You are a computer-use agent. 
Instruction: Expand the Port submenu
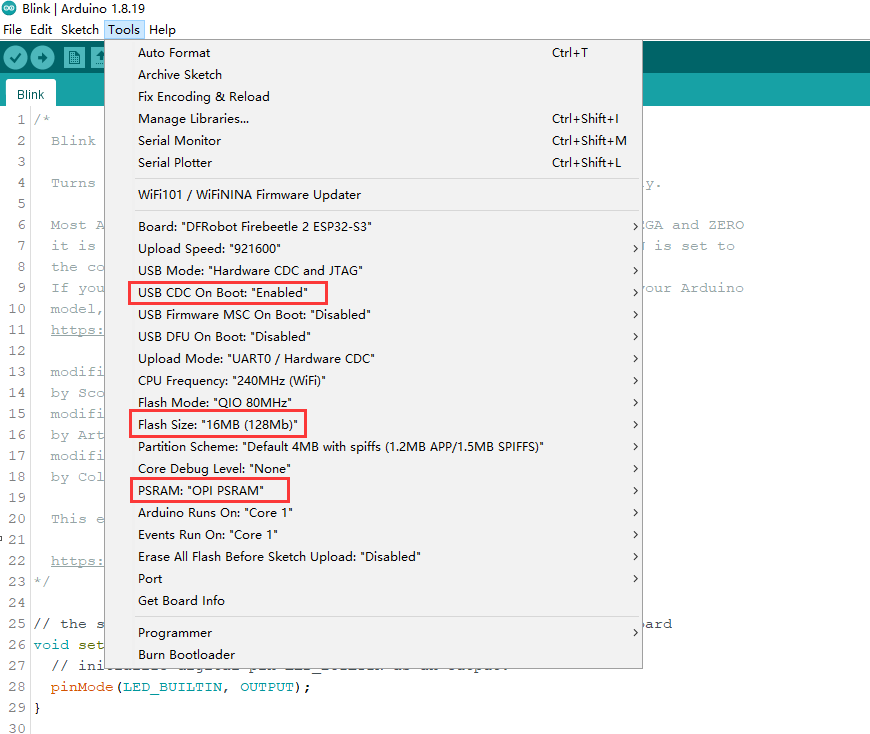pyautogui.click(x=150, y=579)
